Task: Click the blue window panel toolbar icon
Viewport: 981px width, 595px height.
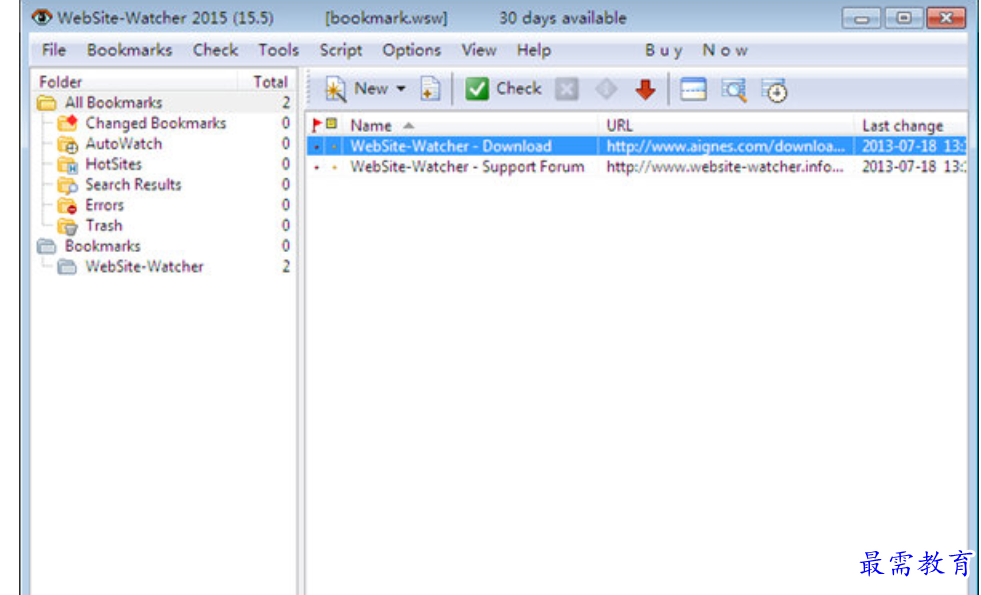Action: pyautogui.click(x=693, y=89)
